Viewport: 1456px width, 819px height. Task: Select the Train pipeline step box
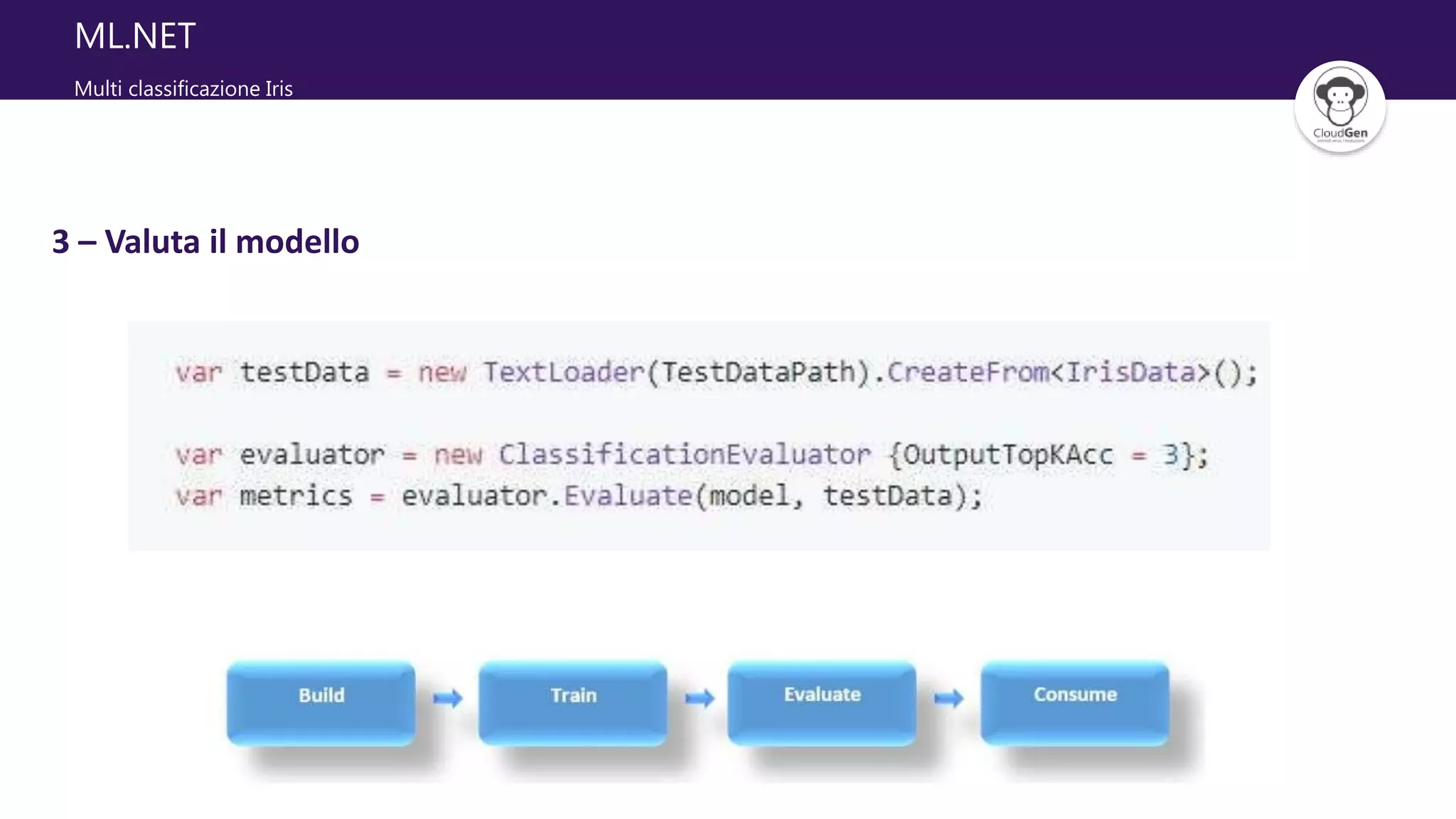[573, 702]
